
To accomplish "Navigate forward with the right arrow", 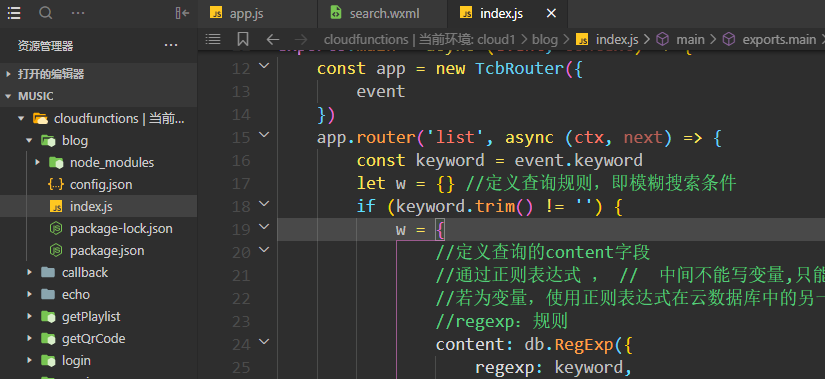I will tap(301, 39).
